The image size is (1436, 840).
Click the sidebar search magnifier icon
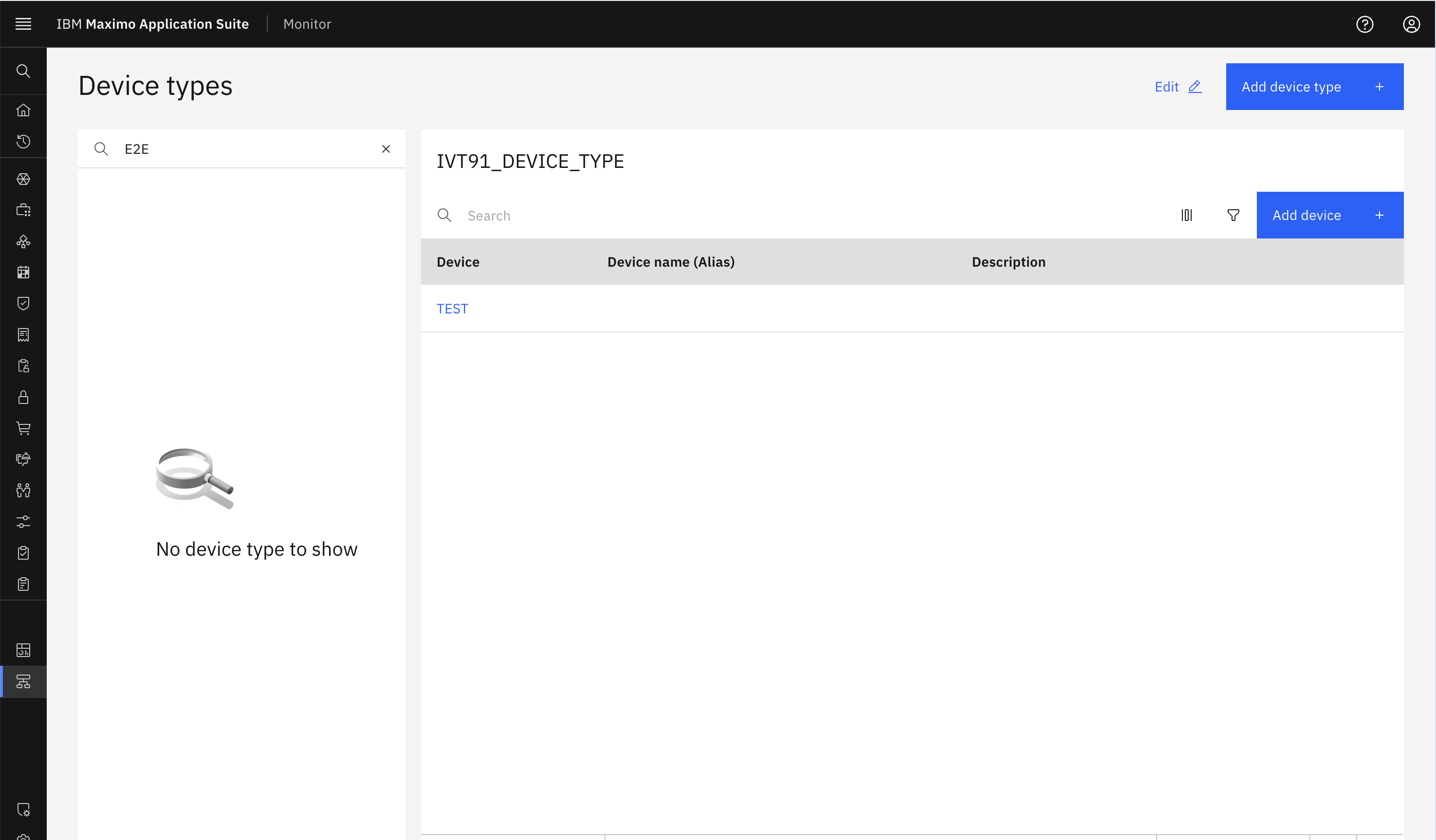(x=23, y=71)
